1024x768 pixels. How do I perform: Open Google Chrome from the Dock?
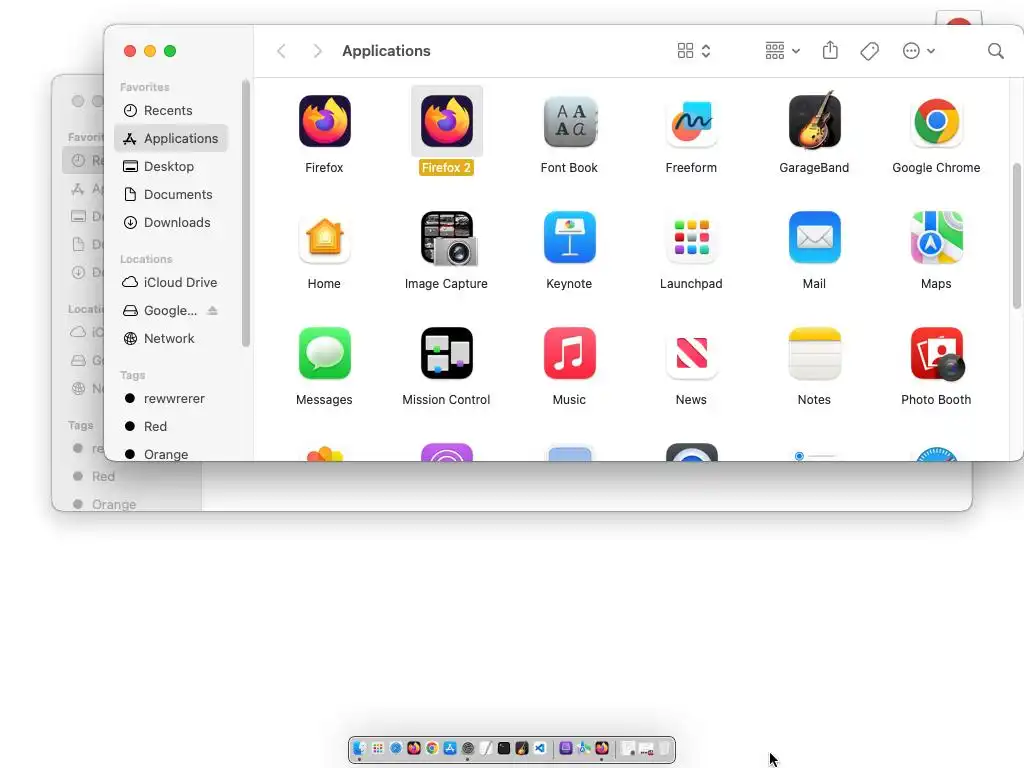click(x=432, y=748)
